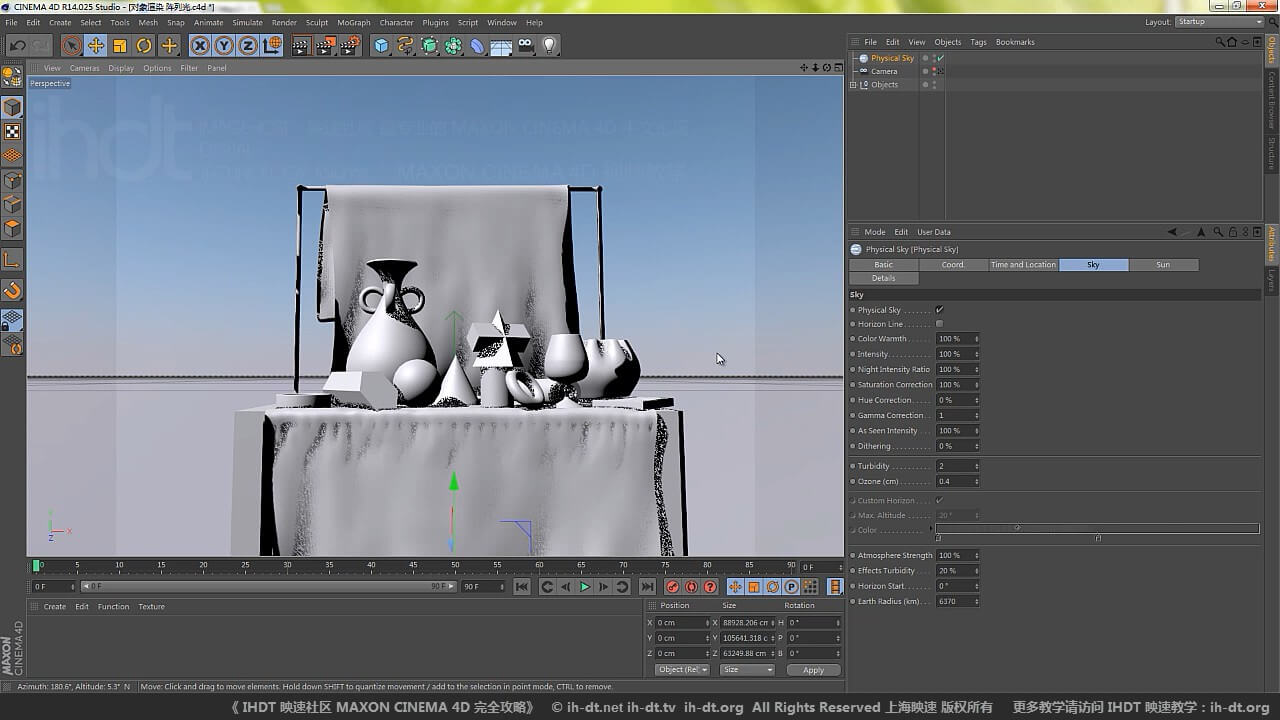Toggle the Physical Sky enable checkmark in object list
This screenshot has height=720, width=1280.
click(x=941, y=58)
